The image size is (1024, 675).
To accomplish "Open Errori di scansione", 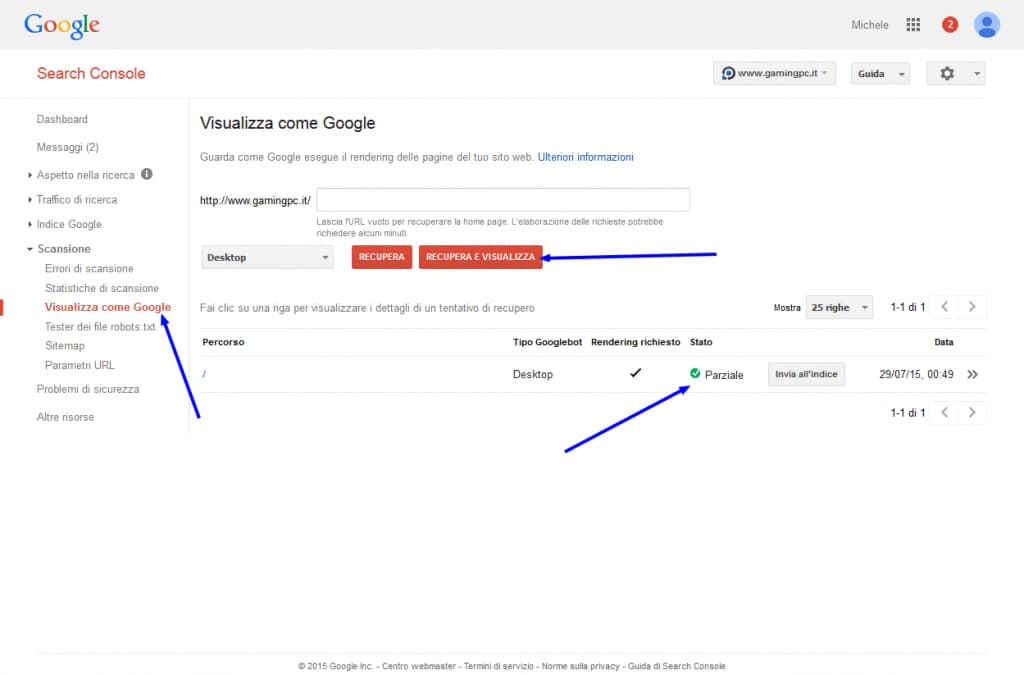I will [89, 268].
